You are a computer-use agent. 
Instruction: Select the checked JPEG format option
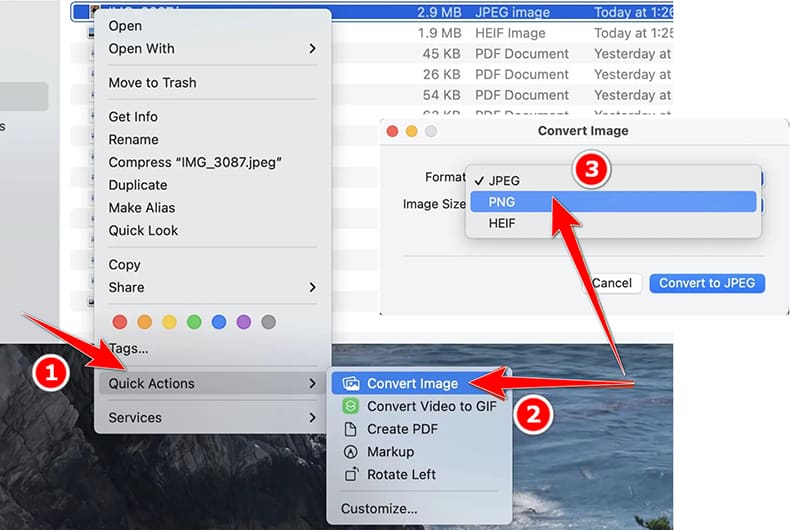click(504, 180)
